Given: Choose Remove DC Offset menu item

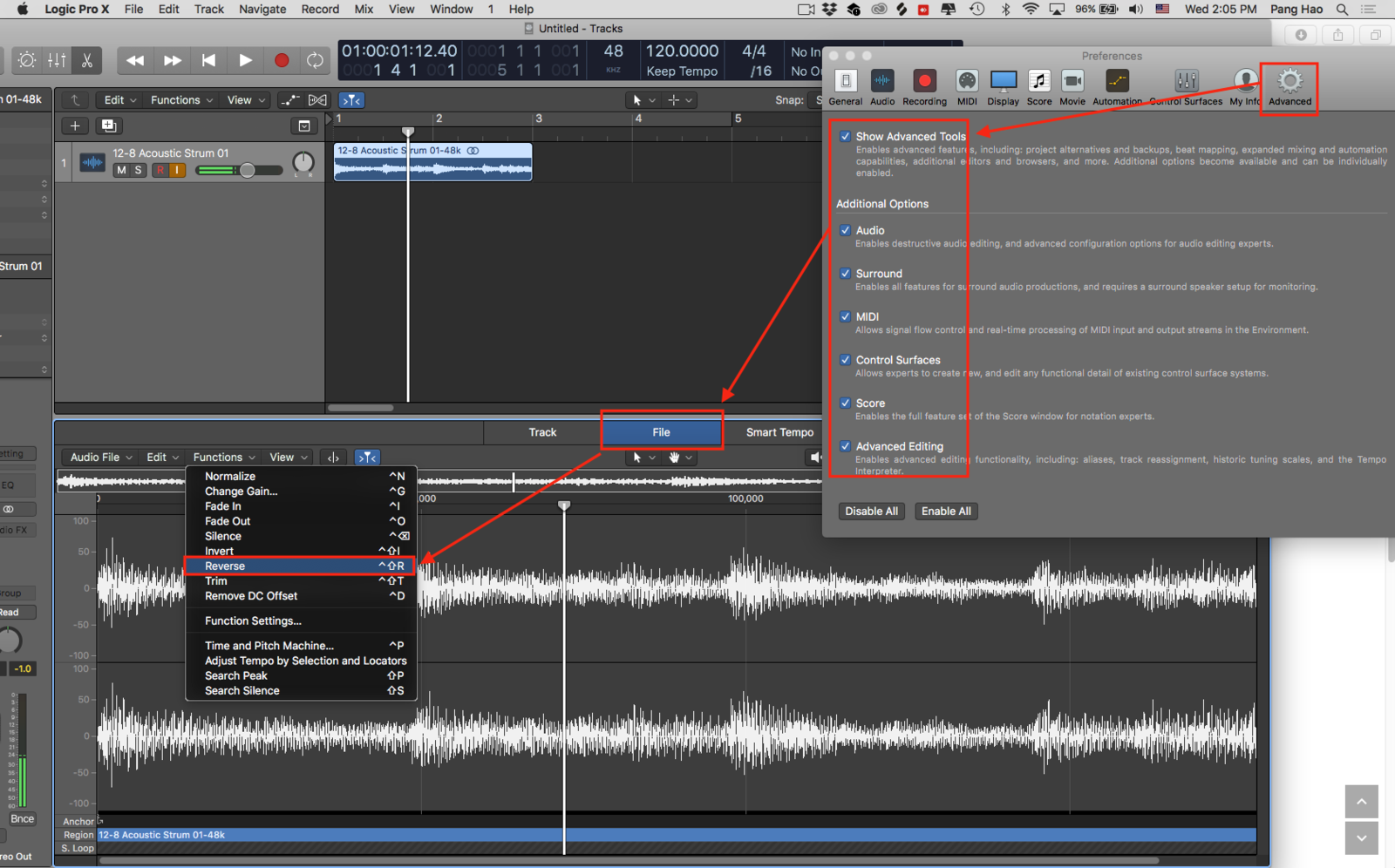Looking at the screenshot, I should coord(301,596).
